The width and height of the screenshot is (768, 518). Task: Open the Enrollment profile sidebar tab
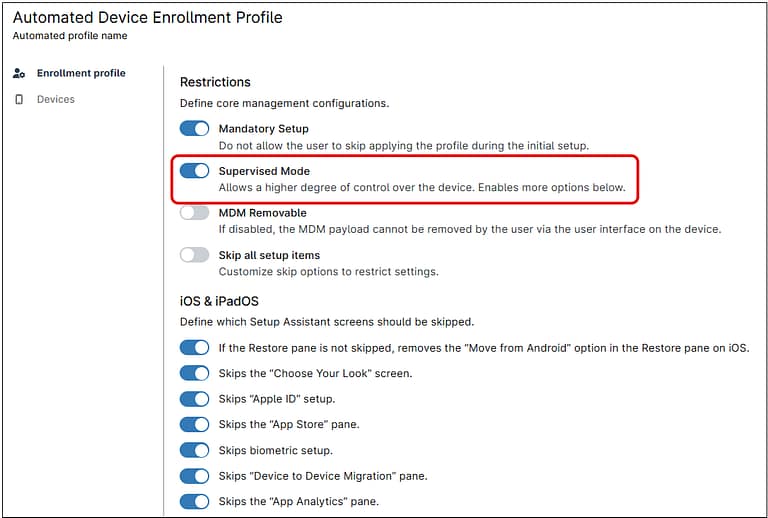pyautogui.click(x=81, y=73)
